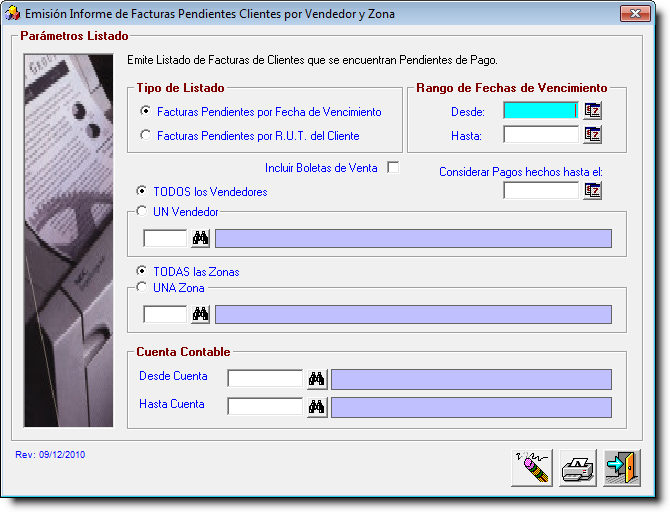
Task: Click the printer button to print report
Action: pos(578,468)
